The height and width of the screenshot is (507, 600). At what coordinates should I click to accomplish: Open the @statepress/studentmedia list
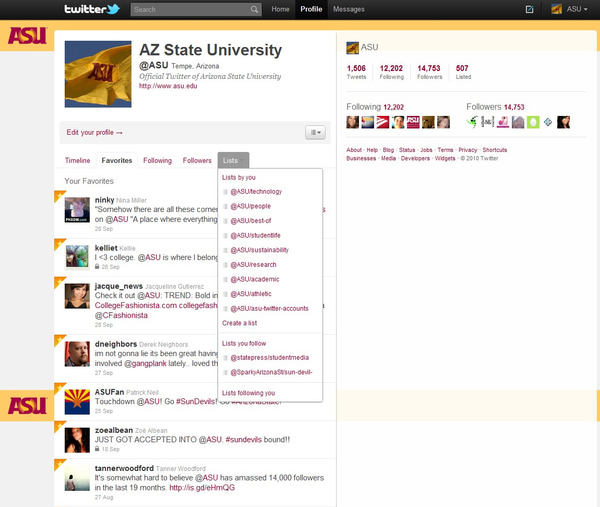[x=269, y=357]
